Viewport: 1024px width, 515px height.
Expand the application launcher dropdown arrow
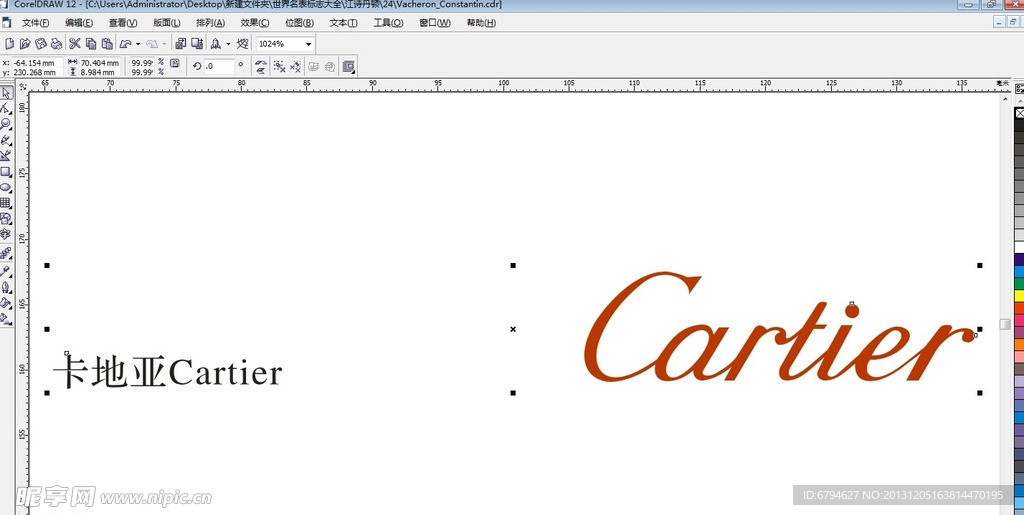228,44
